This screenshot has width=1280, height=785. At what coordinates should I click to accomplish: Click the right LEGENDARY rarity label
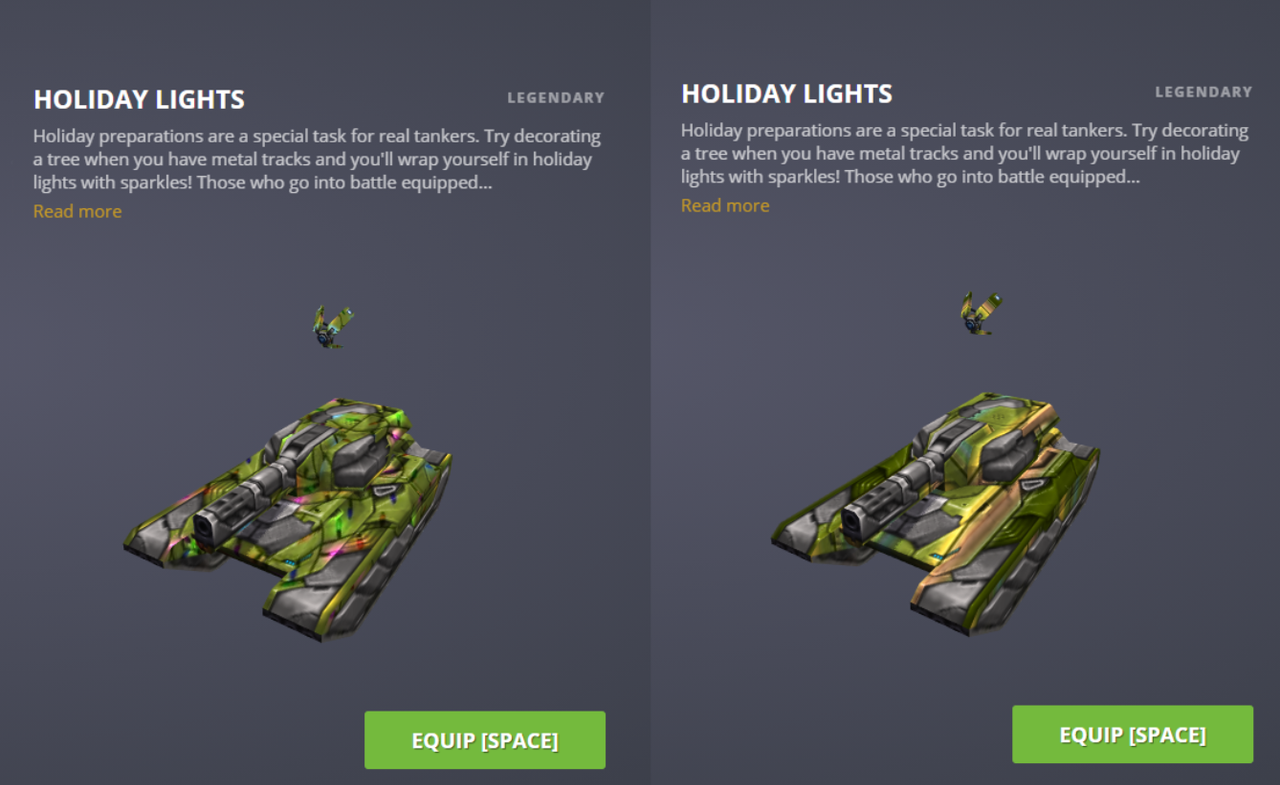(x=1204, y=92)
